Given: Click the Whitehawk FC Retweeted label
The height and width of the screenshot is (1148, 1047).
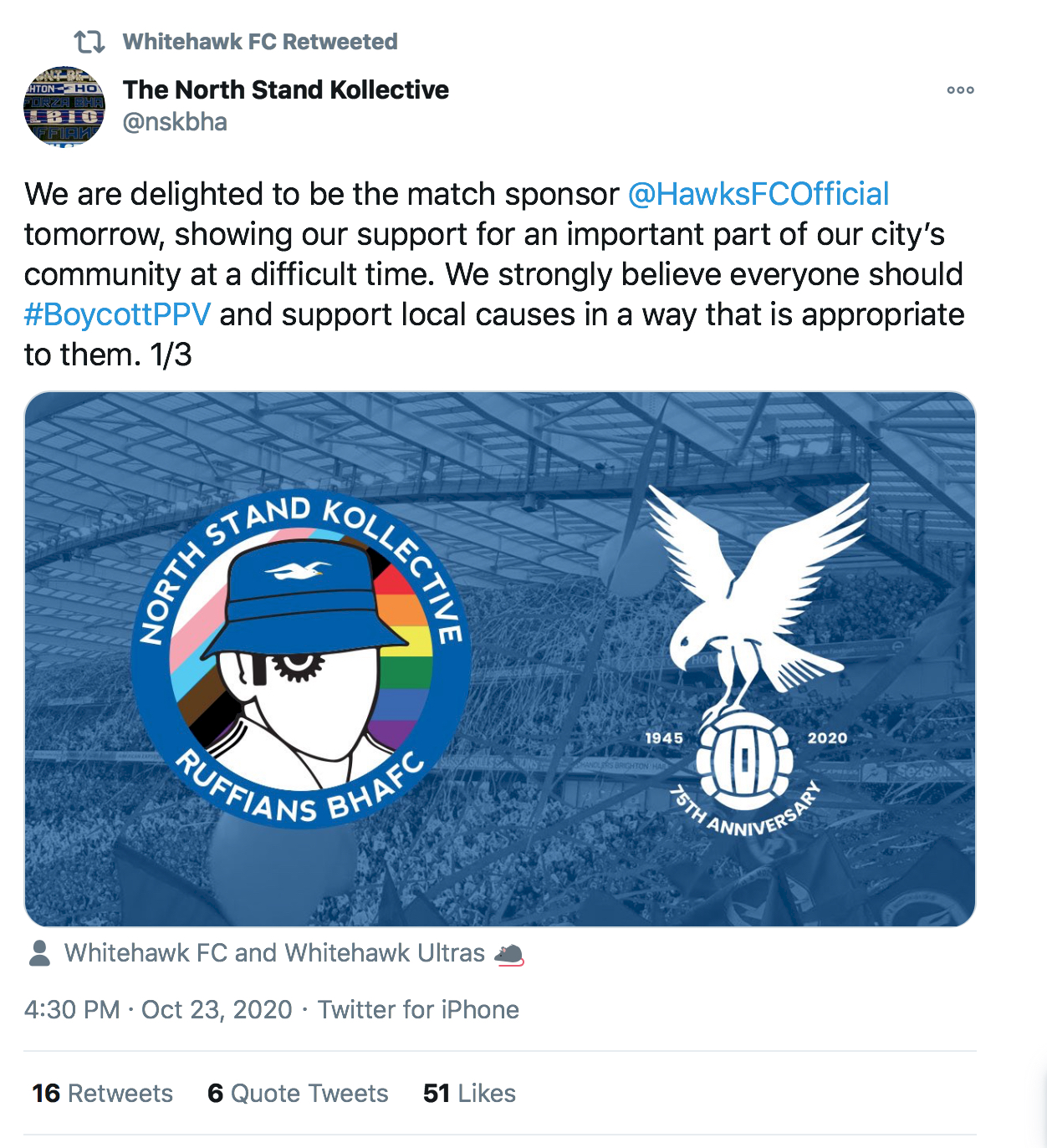Looking at the screenshot, I should pyautogui.click(x=260, y=42).
